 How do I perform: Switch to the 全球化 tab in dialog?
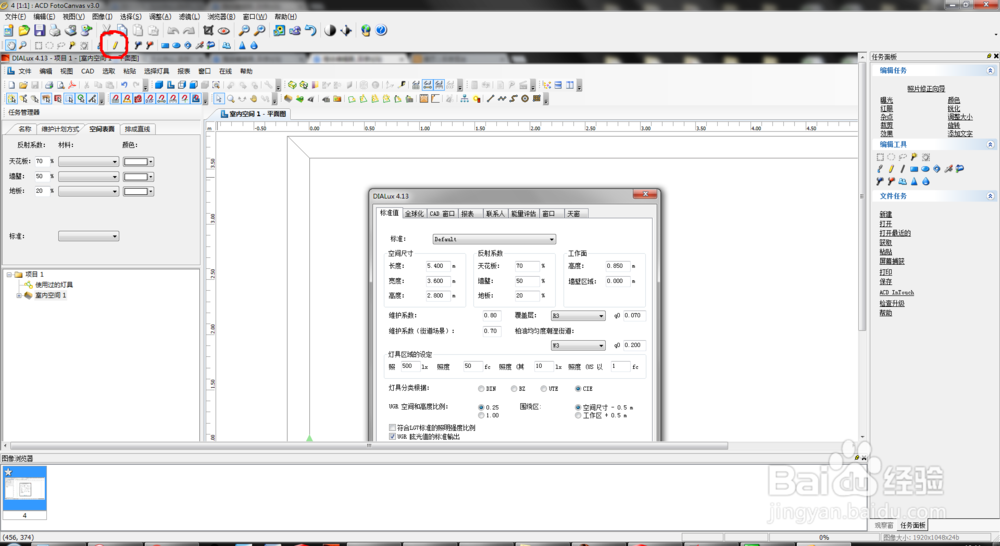pyautogui.click(x=414, y=214)
